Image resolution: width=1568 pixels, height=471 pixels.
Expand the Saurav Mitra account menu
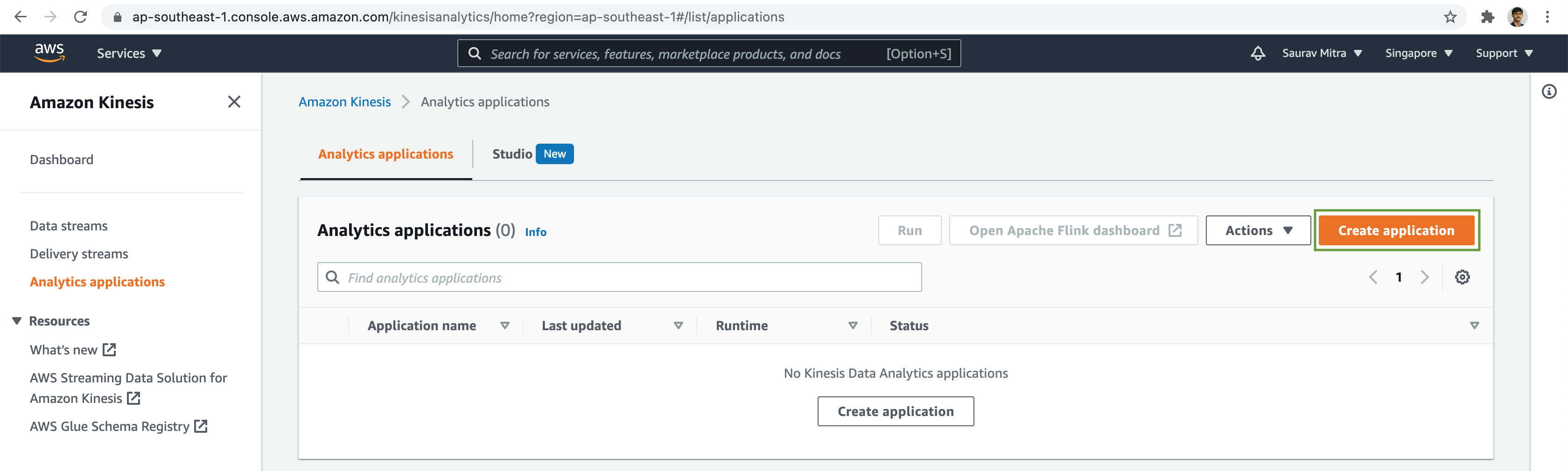click(1322, 54)
